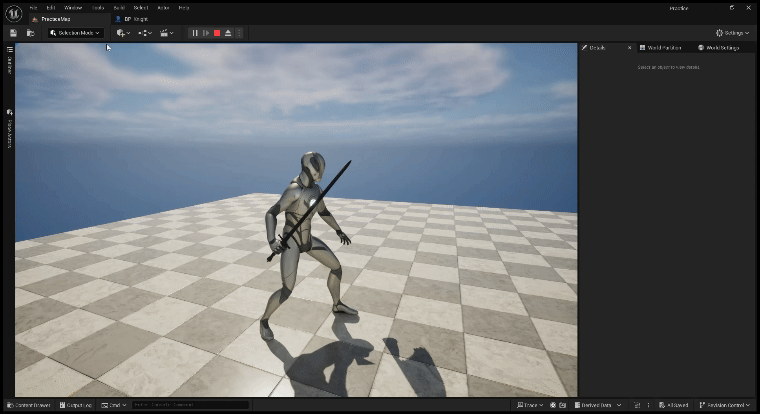Viewport: 760px width, 414px height.
Task: Open the Actor menu
Action: pos(163,8)
